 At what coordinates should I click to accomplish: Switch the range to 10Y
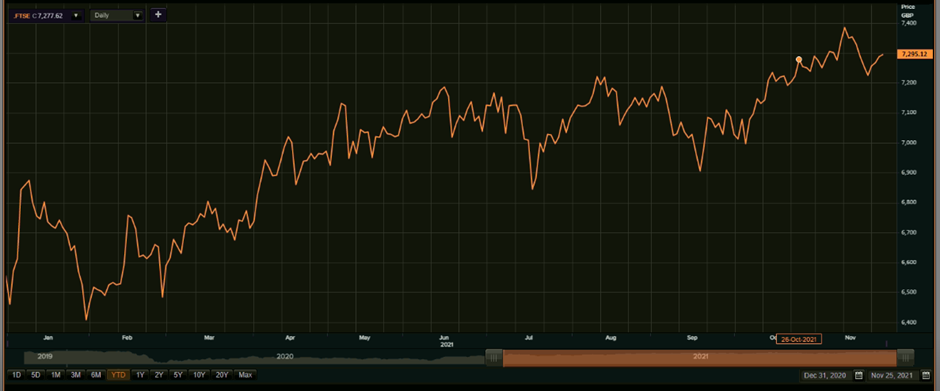tap(199, 375)
